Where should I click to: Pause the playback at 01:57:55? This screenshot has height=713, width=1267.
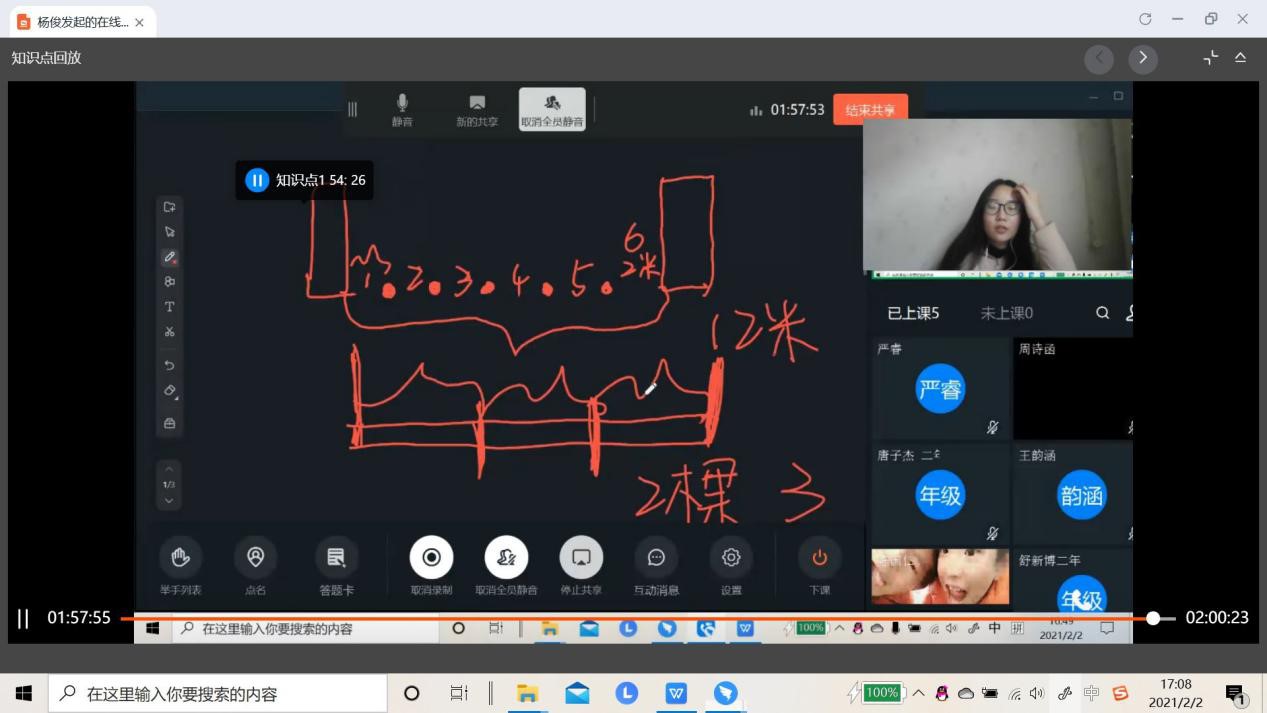22,619
